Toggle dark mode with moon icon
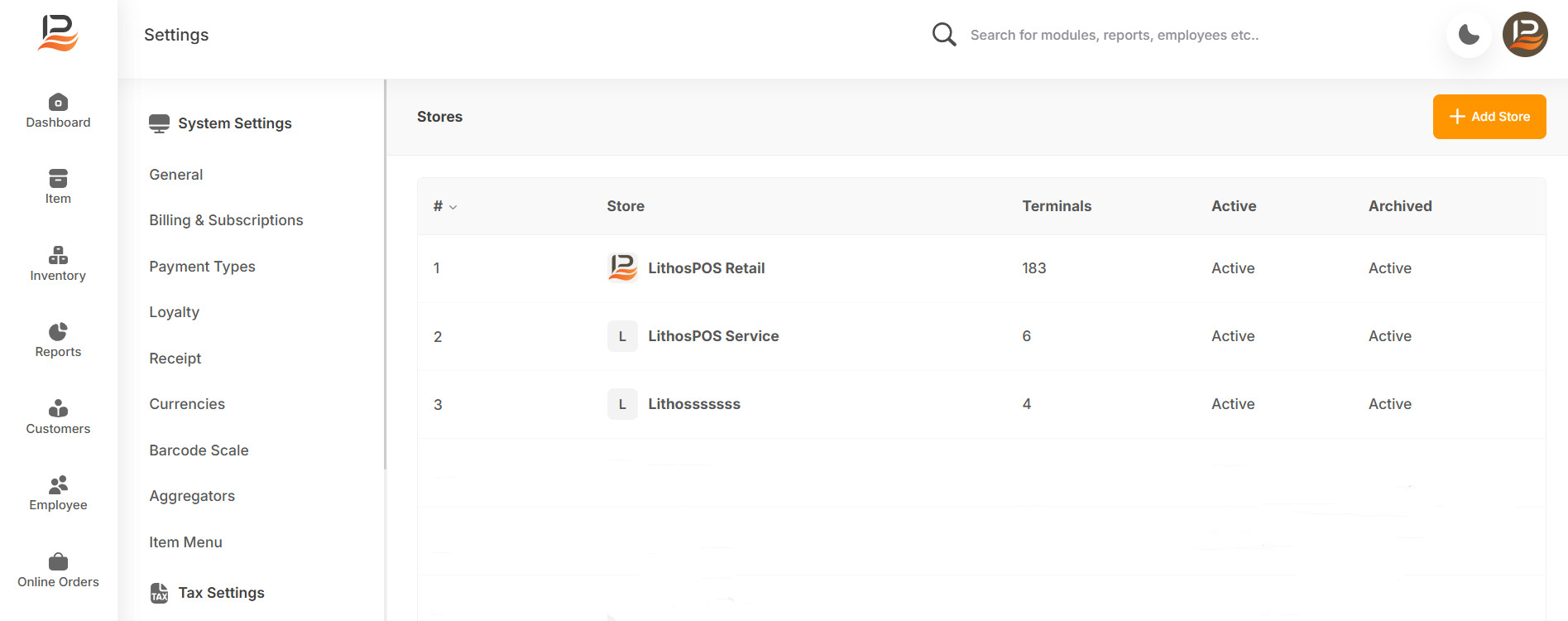The width and height of the screenshot is (1568, 621). point(1469,35)
